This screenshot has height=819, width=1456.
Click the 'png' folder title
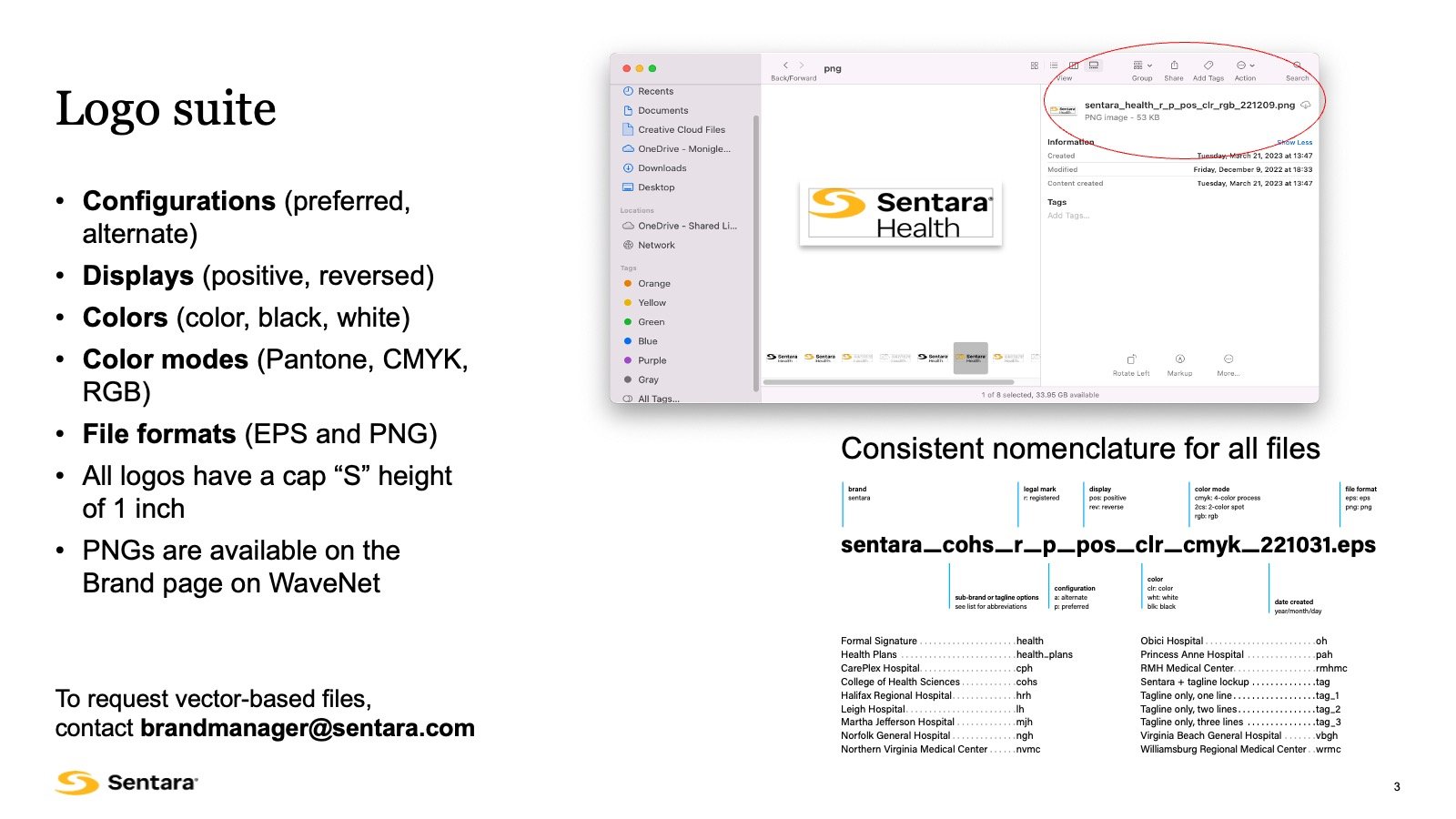833,68
